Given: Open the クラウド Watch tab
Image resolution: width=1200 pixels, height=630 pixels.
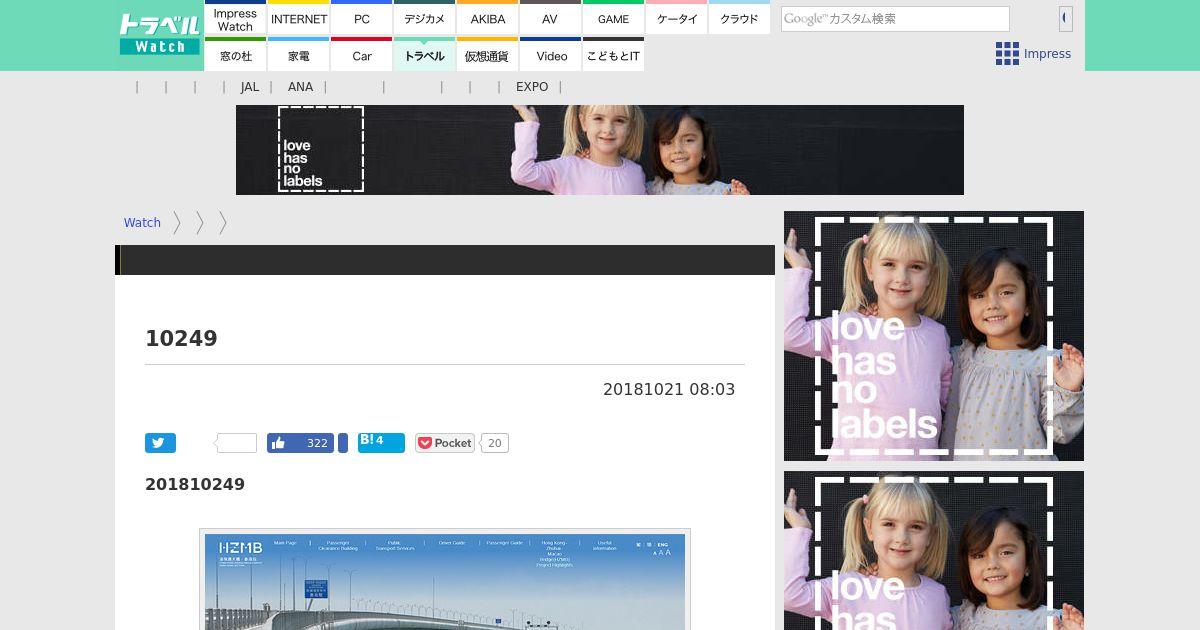Looking at the screenshot, I should coord(739,18).
